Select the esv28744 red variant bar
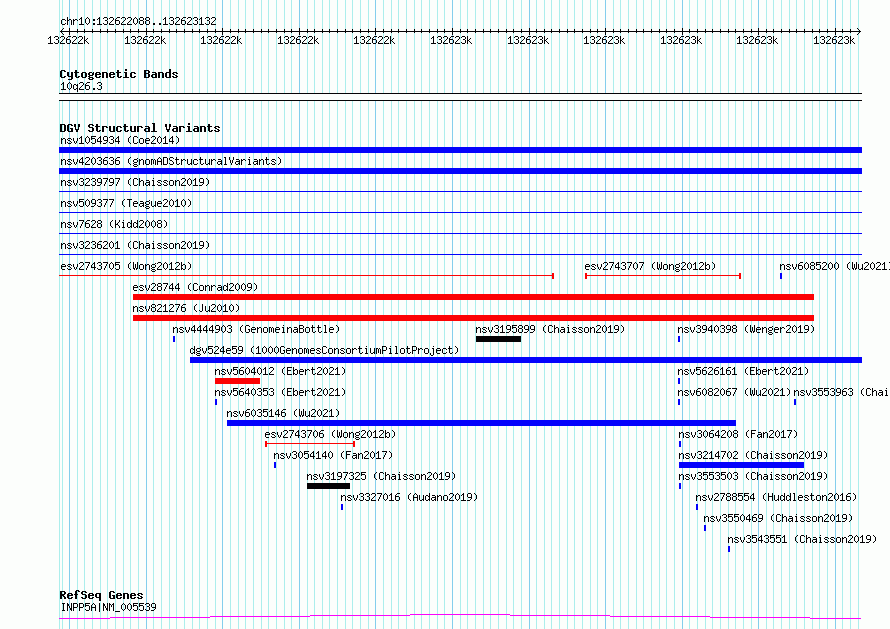890x629 pixels. [x=473, y=297]
